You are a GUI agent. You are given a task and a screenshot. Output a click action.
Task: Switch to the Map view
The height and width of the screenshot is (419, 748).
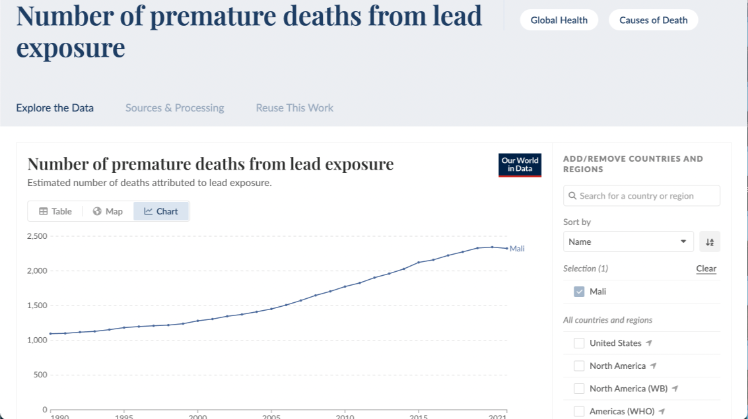107,211
